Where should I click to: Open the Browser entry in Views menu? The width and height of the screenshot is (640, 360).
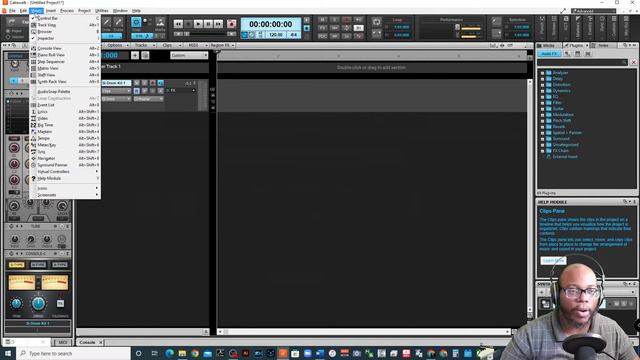[65, 31]
